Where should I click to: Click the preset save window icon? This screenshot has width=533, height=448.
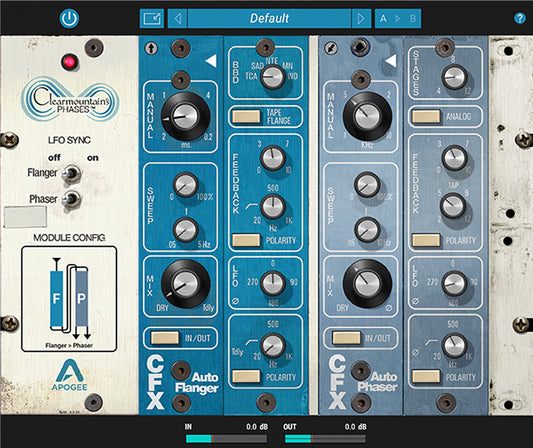coord(152,18)
